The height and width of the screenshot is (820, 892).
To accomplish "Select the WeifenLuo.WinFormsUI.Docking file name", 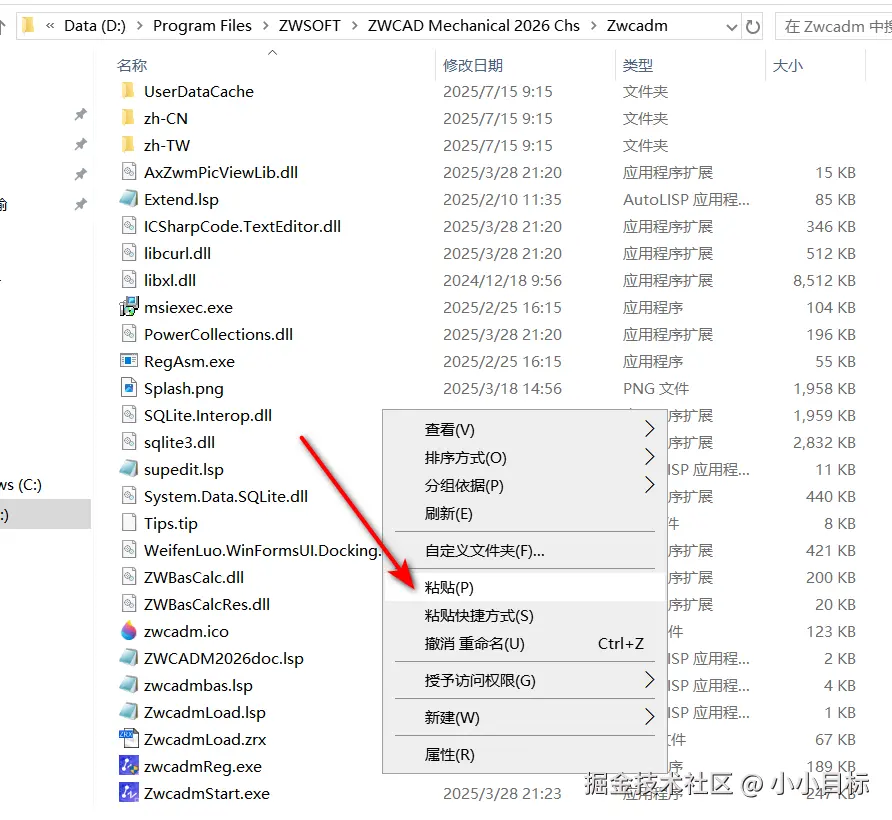I will coord(262,550).
